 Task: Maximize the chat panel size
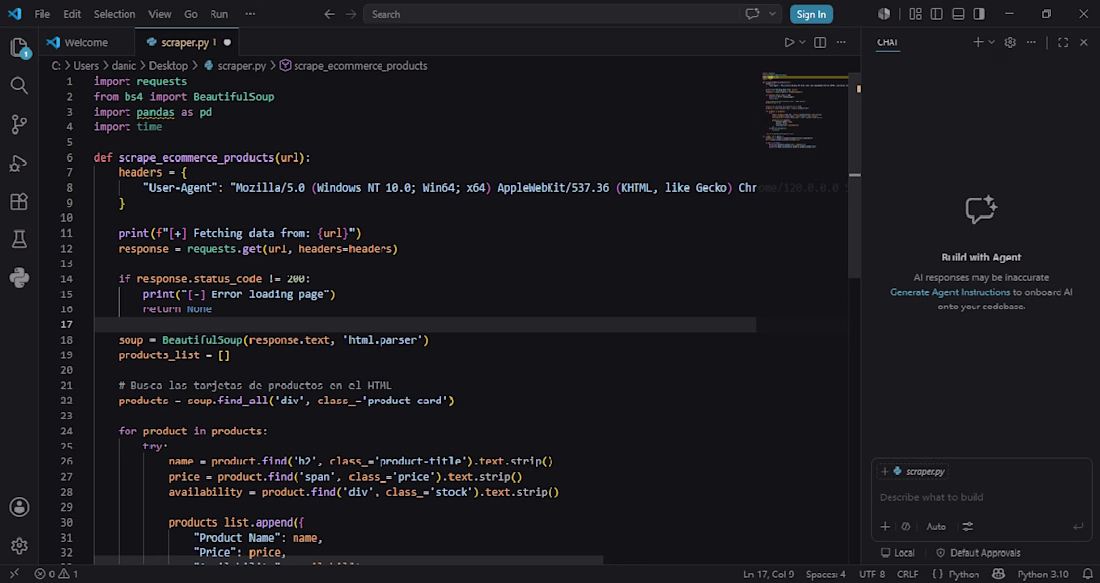[1063, 42]
